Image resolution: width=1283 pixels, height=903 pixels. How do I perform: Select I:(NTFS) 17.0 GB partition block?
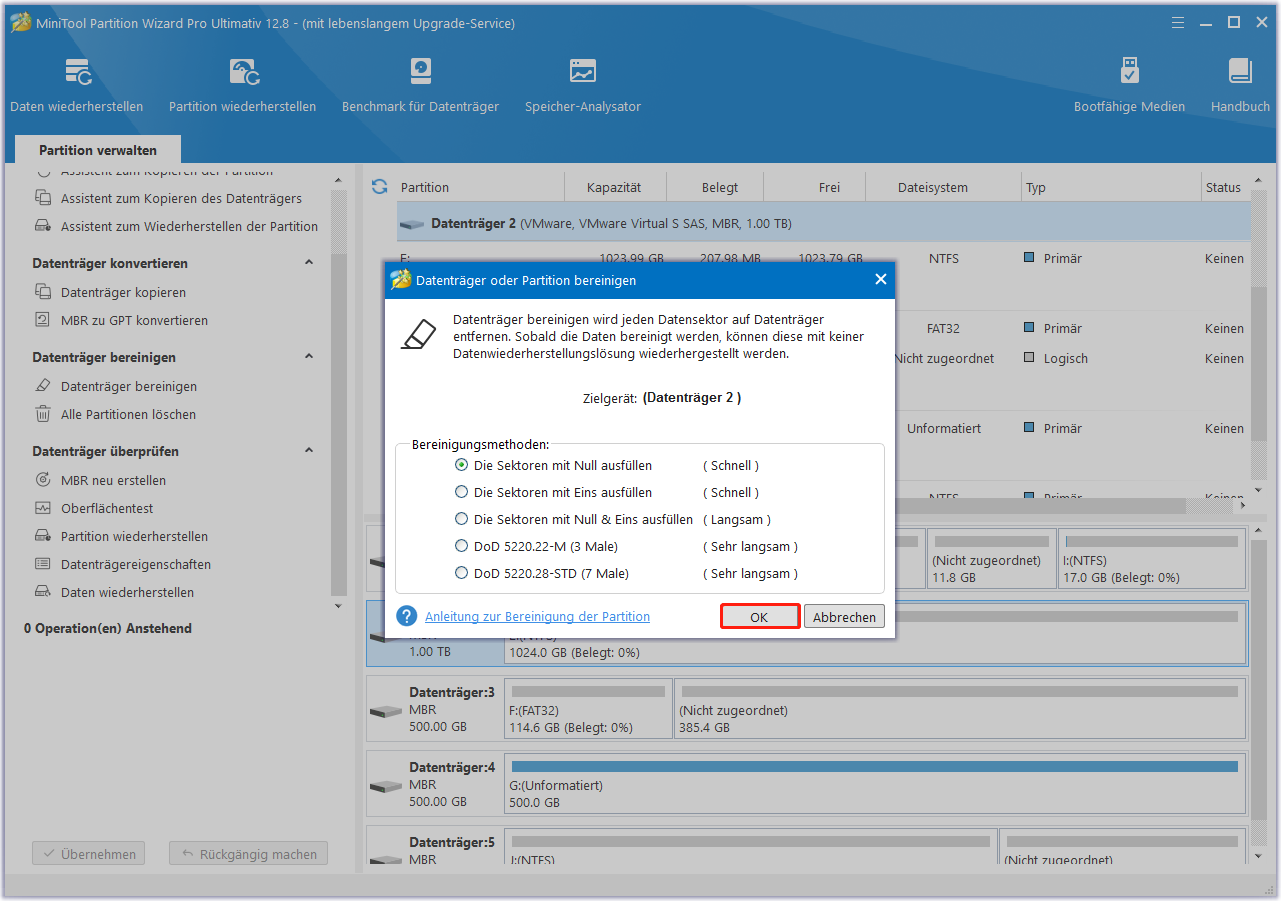[x=1152, y=560]
